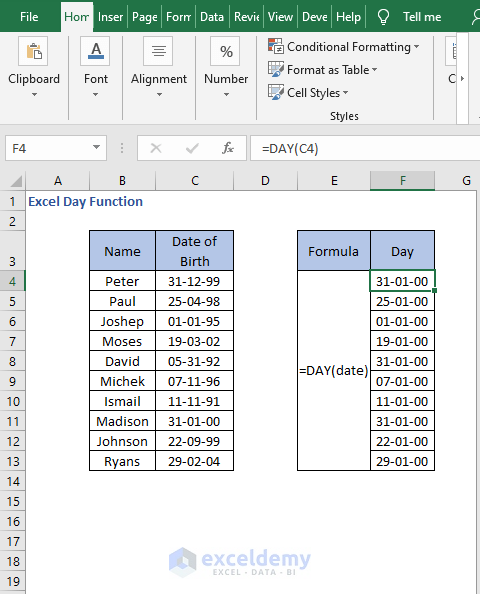Select the cell with date 05-31-92
This screenshot has height=594, width=480.
coord(195,361)
